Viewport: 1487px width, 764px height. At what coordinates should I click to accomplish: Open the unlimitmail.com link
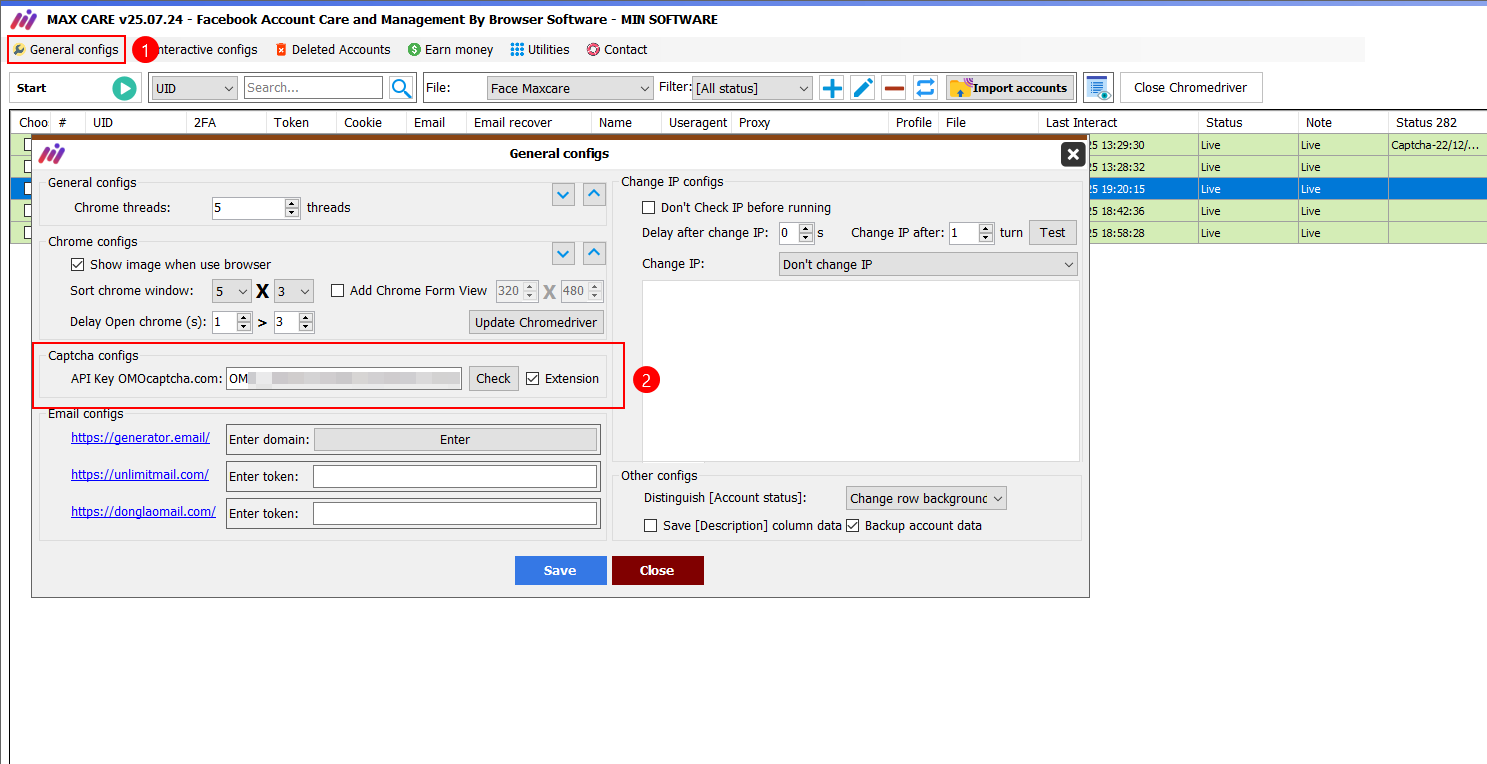140,475
